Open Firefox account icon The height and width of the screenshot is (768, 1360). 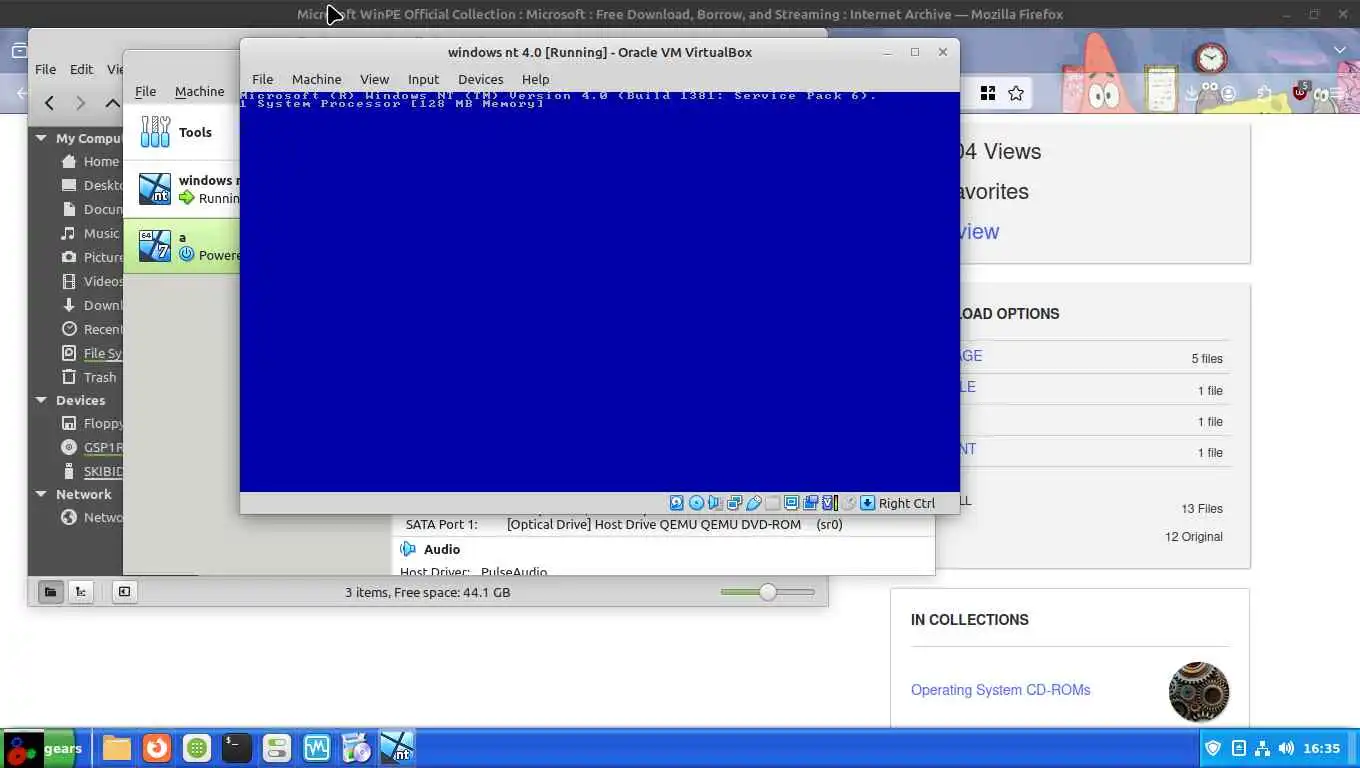(x=1228, y=93)
